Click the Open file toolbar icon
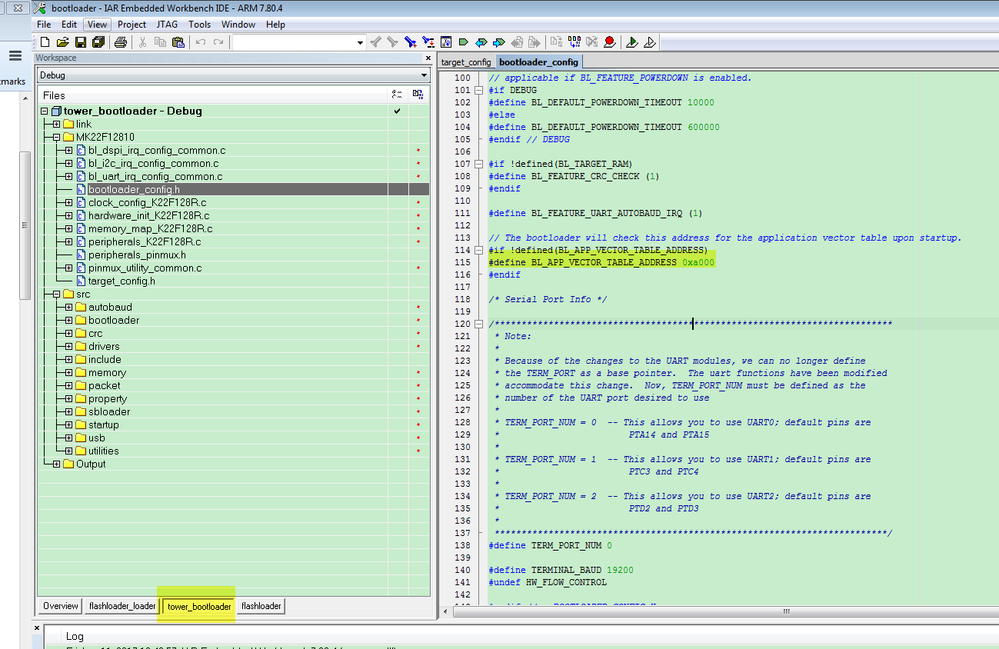The image size is (999, 649). coord(62,42)
